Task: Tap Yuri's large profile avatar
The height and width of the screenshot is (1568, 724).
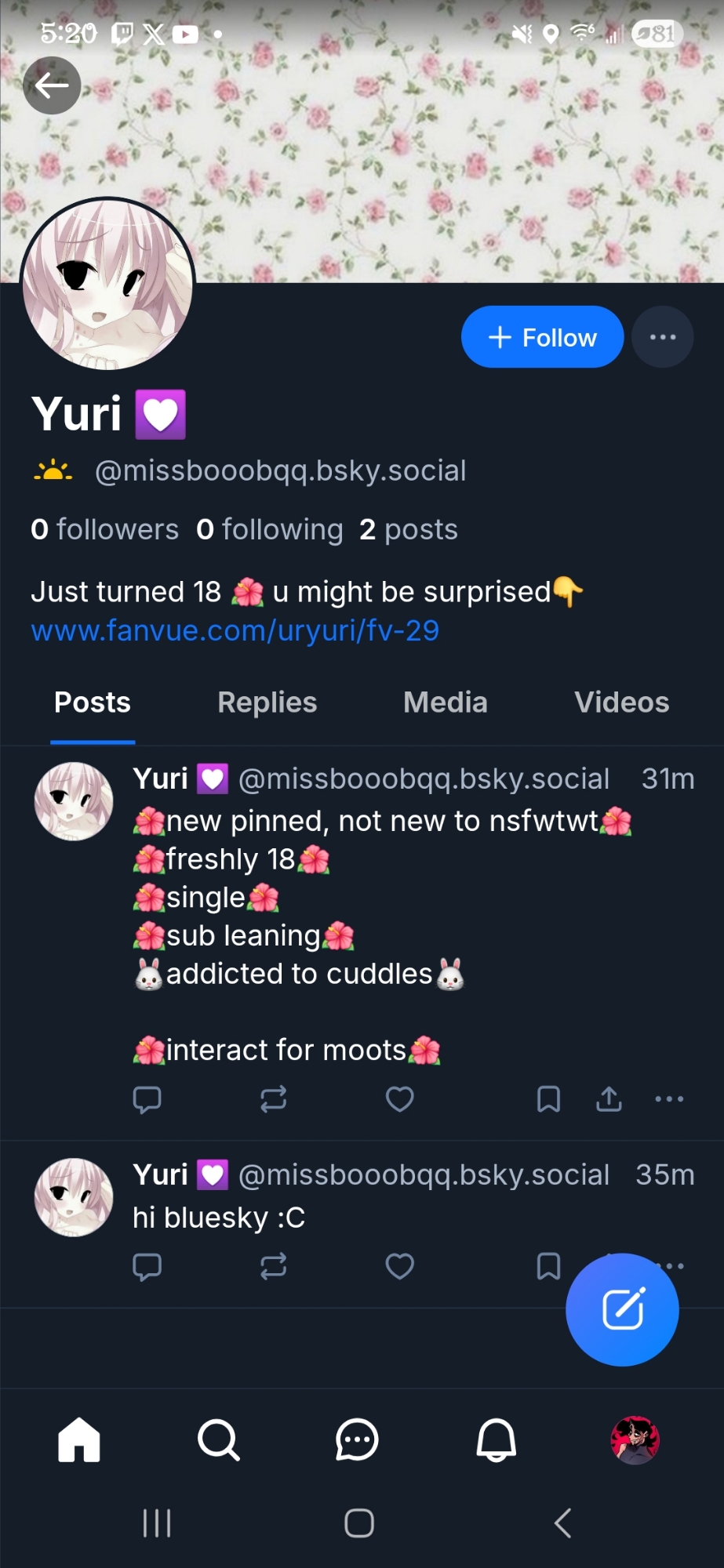Action: [107, 284]
